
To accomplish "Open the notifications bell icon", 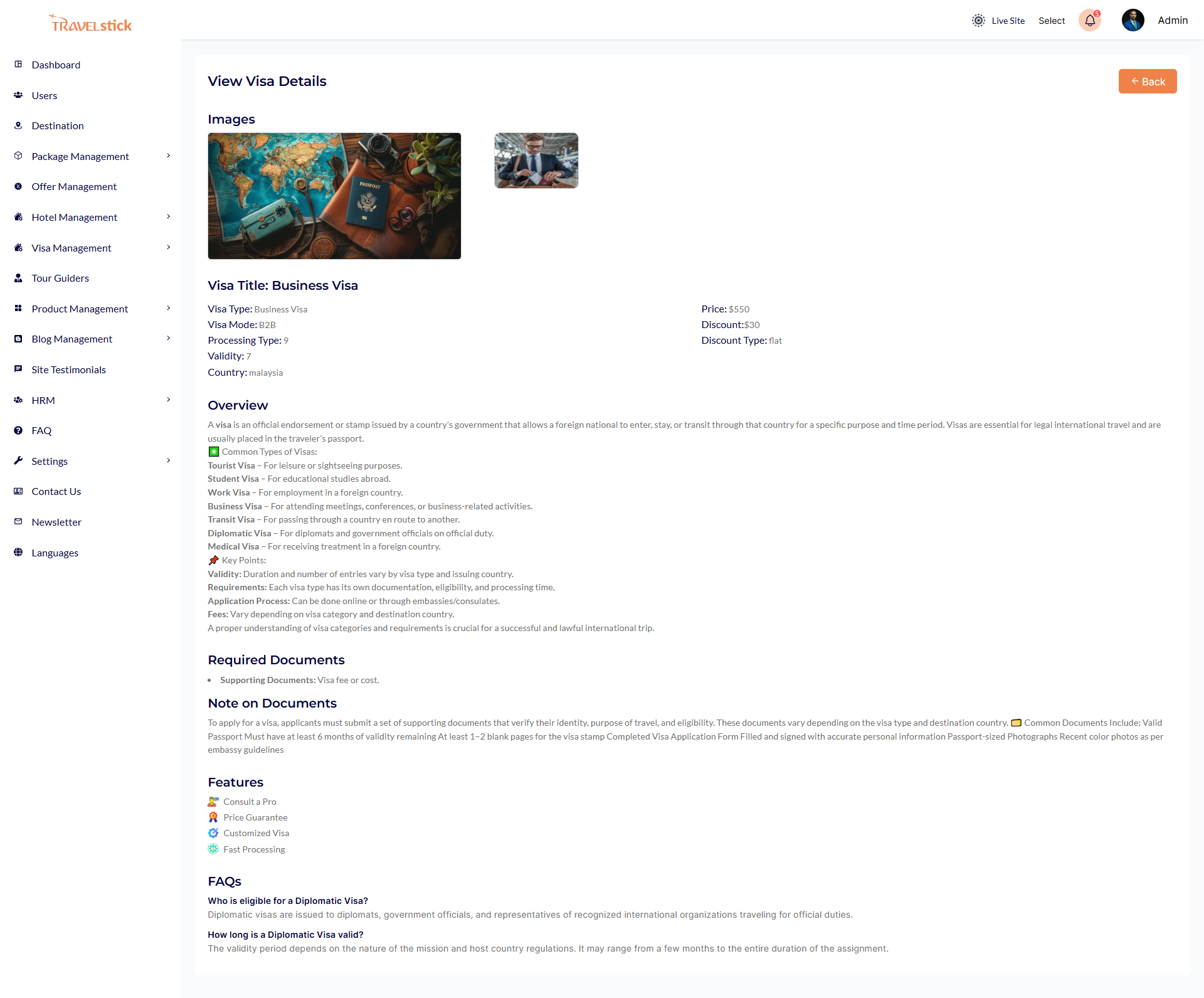I will click(1090, 21).
